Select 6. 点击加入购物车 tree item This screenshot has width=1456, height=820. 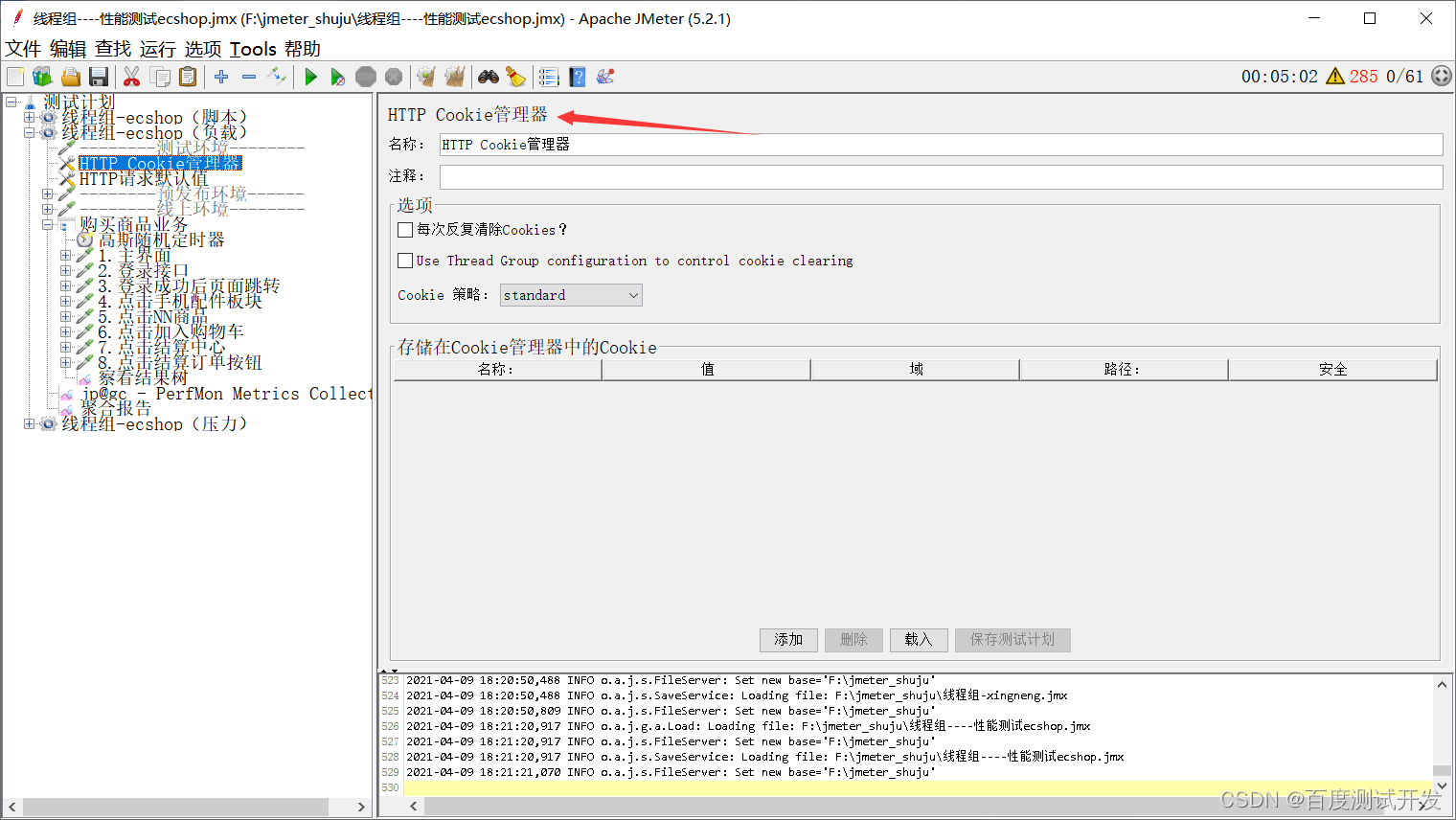point(171,332)
